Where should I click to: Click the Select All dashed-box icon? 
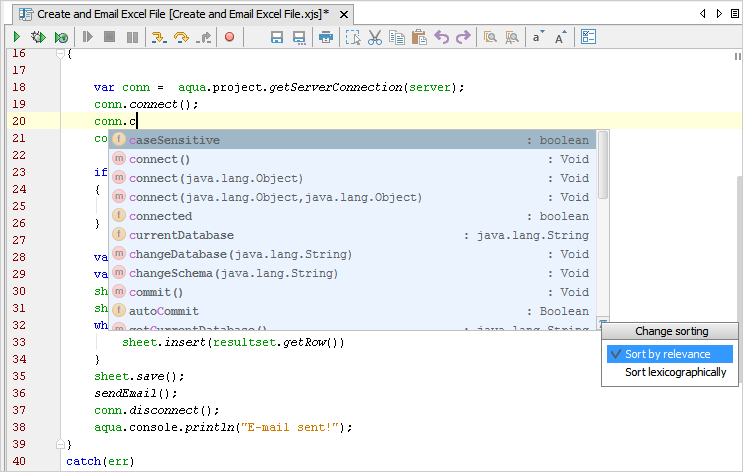tap(353, 37)
